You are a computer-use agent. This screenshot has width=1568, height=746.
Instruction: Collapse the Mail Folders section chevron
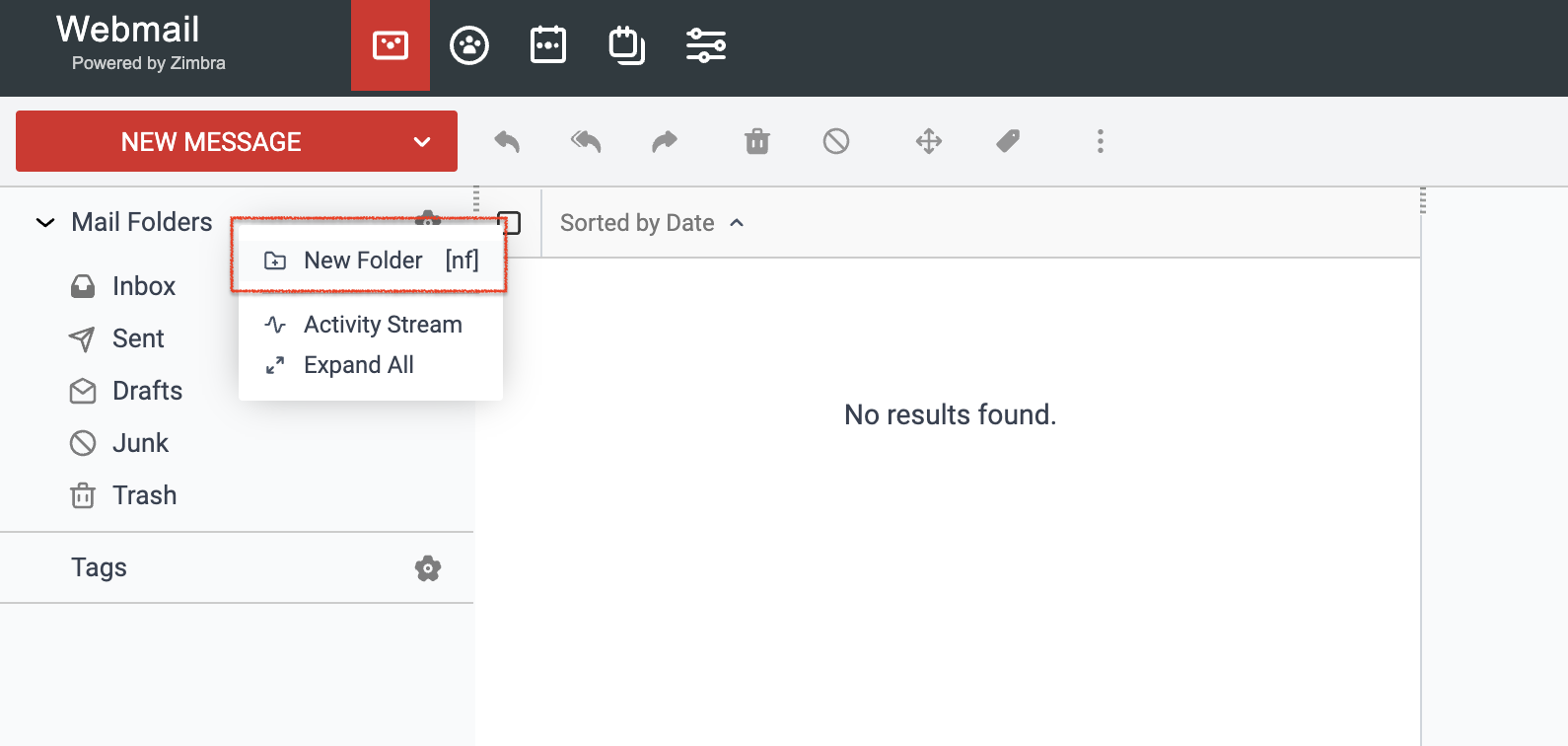click(45, 223)
